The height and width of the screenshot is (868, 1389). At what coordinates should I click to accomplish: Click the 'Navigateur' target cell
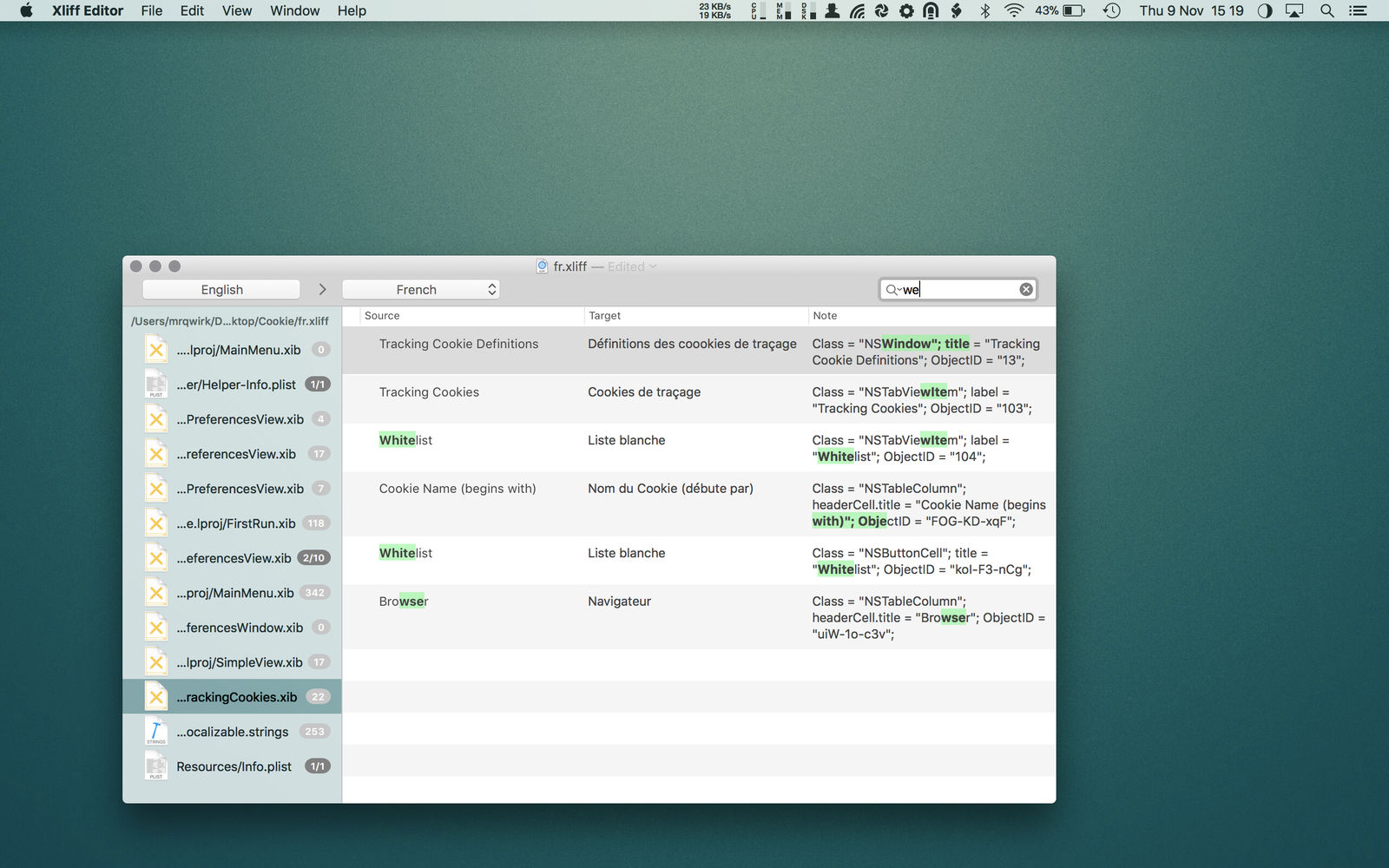619,602
